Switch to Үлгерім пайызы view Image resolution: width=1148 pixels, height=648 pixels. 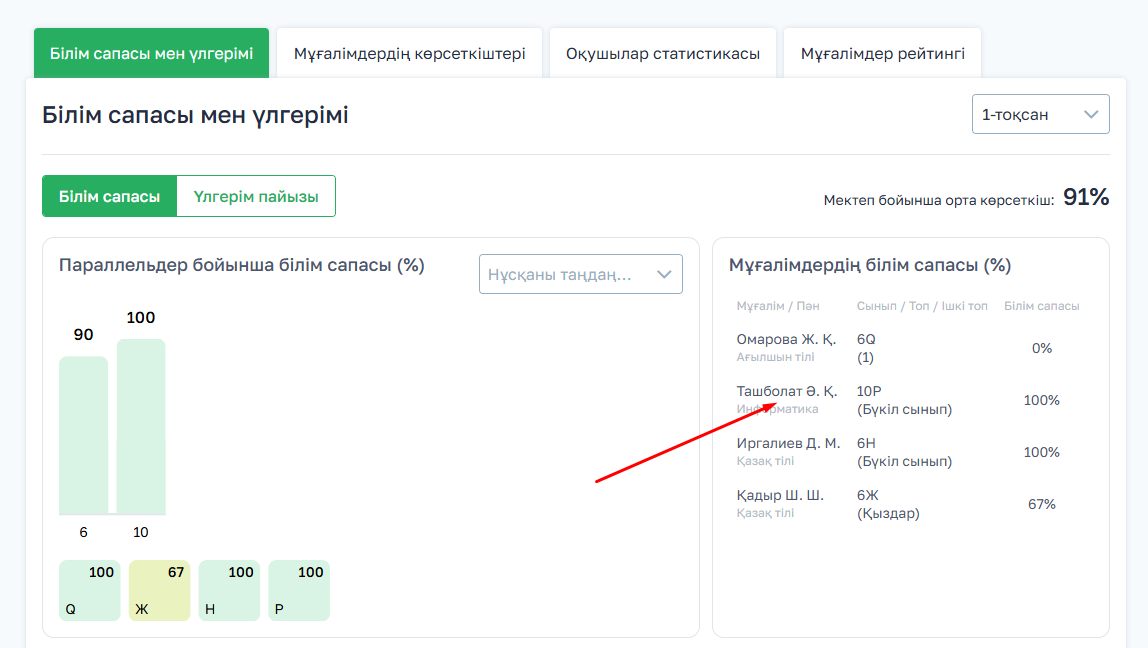coord(256,196)
